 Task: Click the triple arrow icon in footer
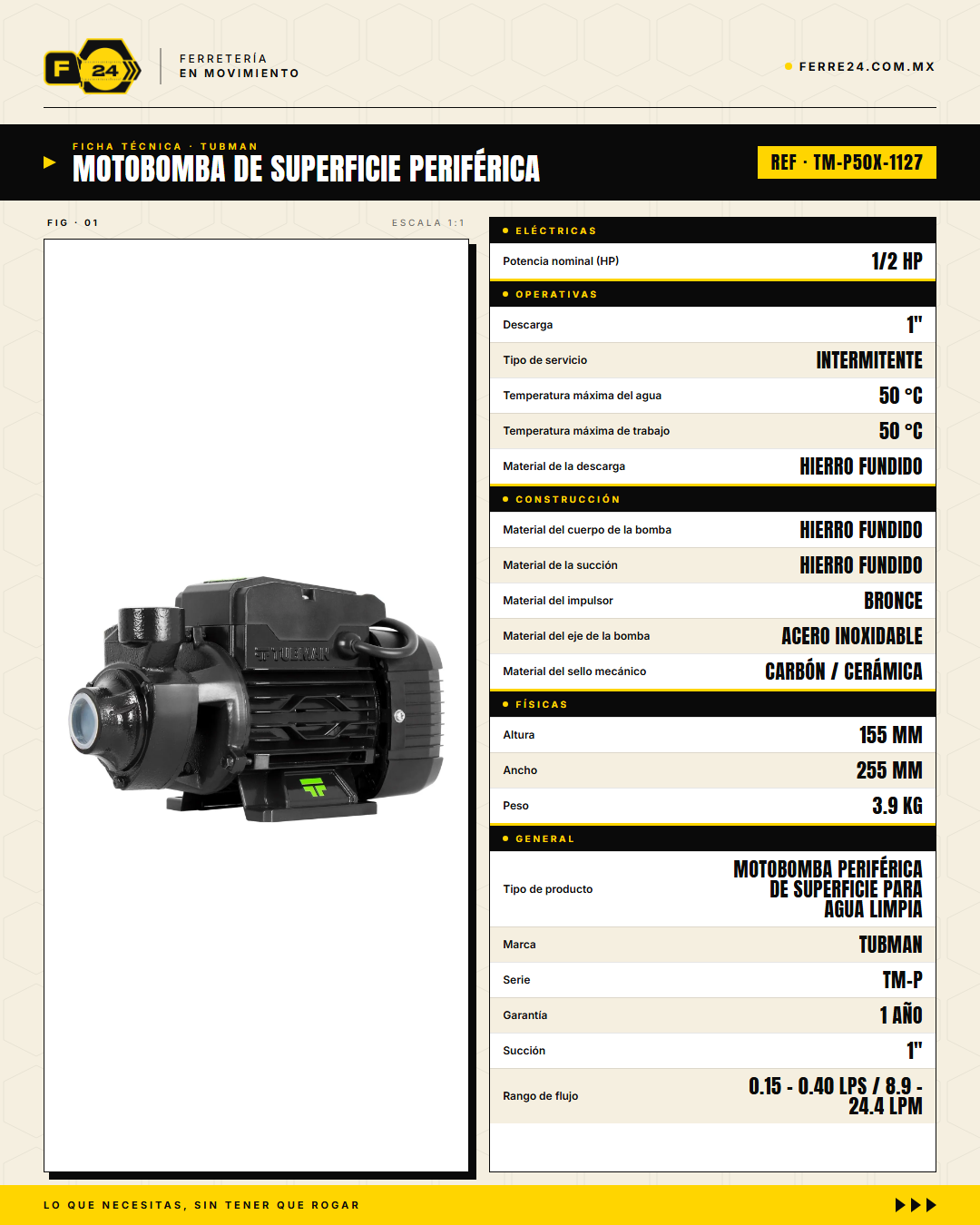pyautogui.click(x=916, y=1205)
